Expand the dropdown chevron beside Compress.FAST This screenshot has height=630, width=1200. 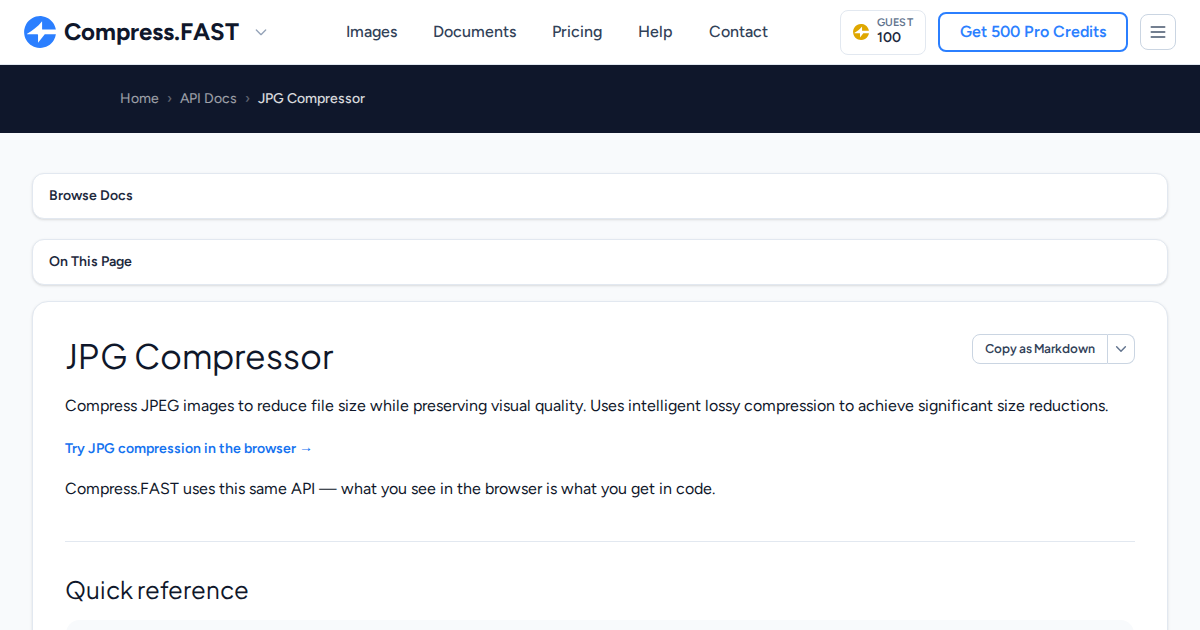pyautogui.click(x=261, y=32)
